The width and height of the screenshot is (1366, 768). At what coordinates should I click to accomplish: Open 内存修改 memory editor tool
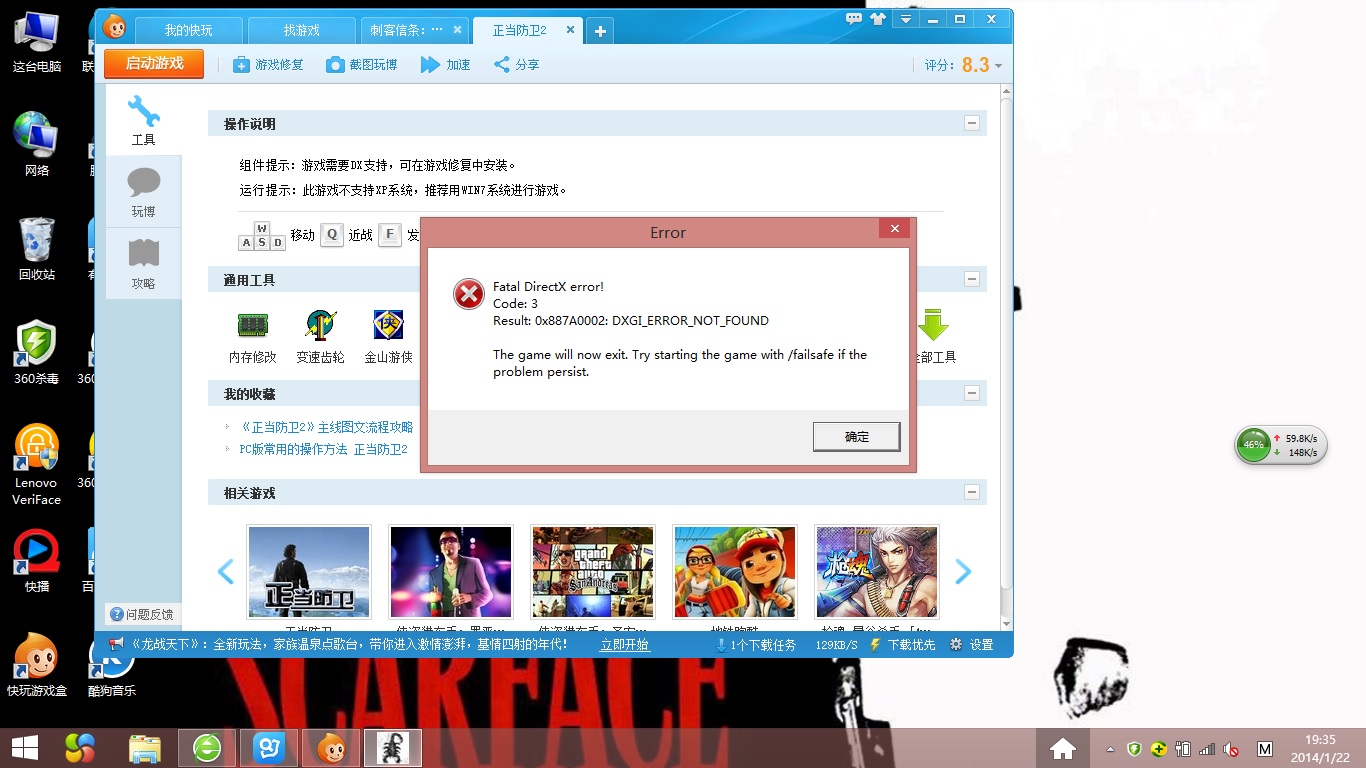pos(253,337)
